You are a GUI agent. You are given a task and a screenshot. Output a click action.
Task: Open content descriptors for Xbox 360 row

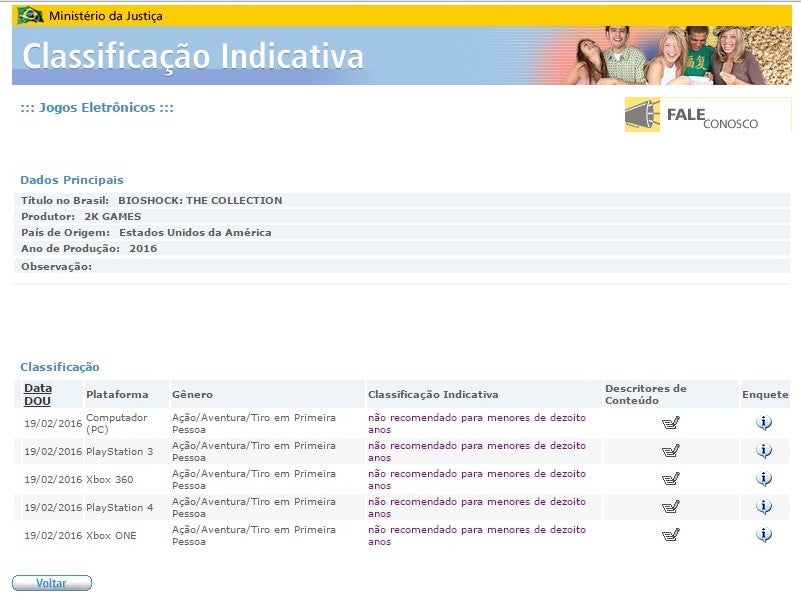click(670, 479)
